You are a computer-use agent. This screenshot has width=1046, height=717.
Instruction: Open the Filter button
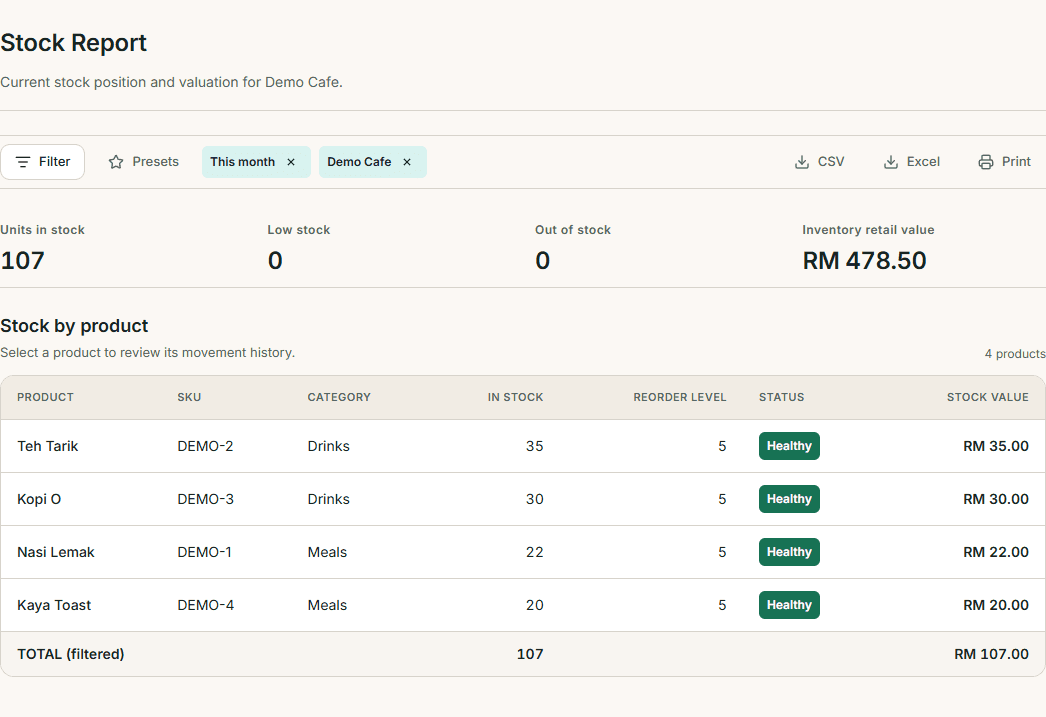43,162
